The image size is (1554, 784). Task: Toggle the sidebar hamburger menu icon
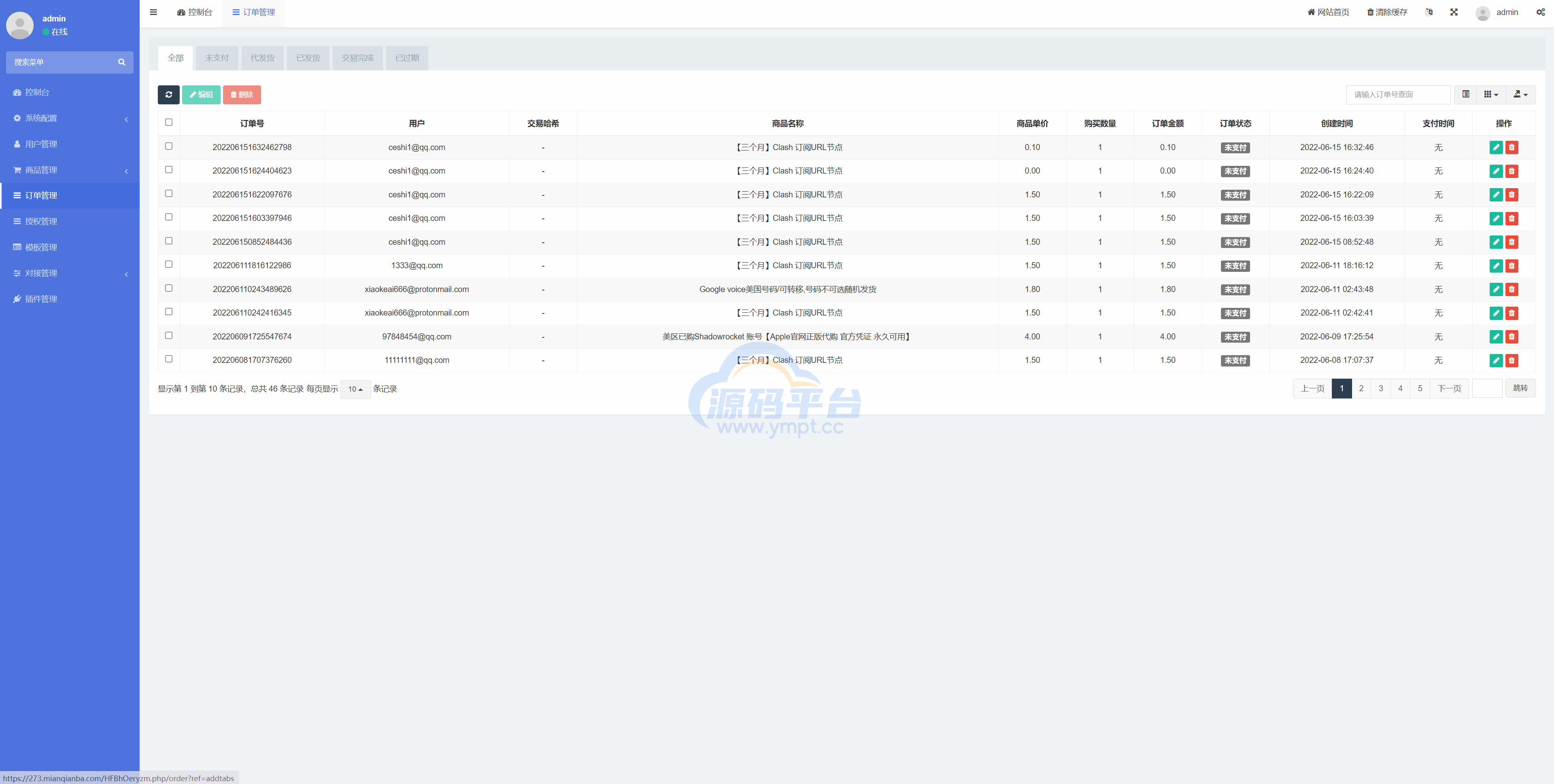[153, 12]
